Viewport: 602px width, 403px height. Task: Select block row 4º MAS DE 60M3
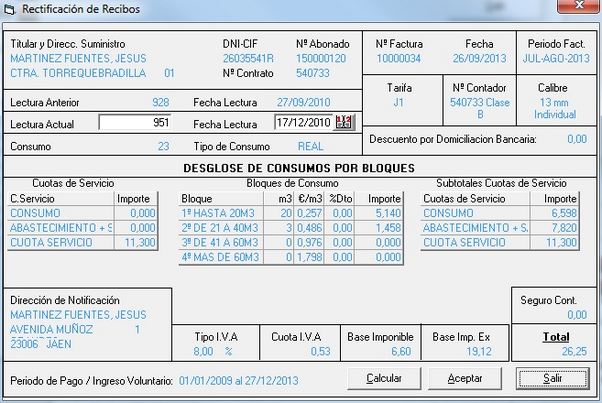click(x=291, y=257)
